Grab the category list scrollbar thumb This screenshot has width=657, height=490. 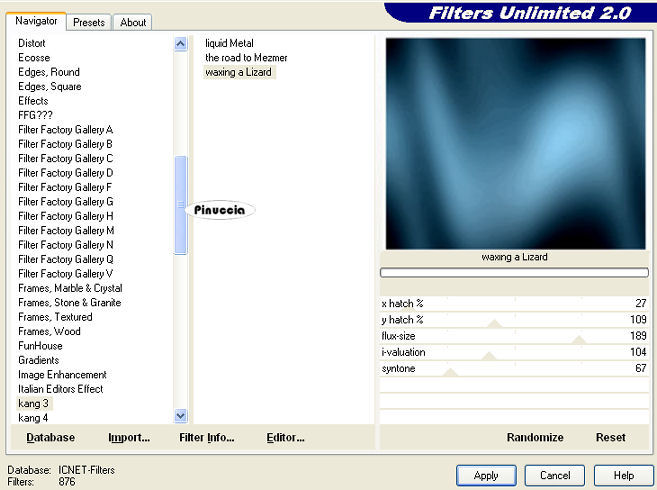pyautogui.click(x=181, y=205)
